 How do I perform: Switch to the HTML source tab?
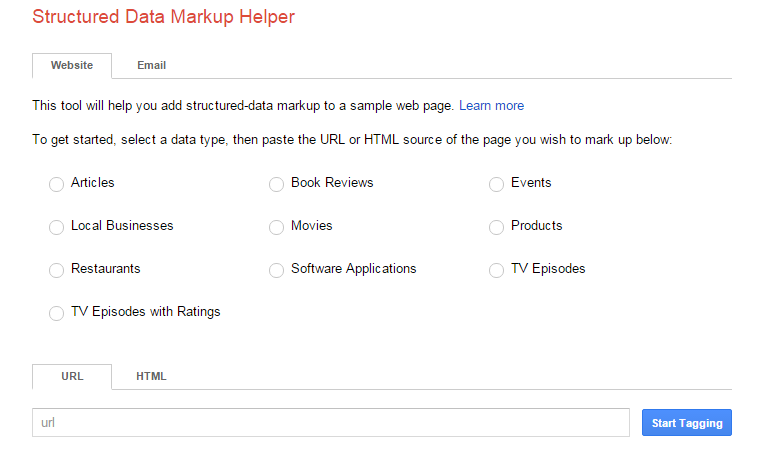point(151,376)
